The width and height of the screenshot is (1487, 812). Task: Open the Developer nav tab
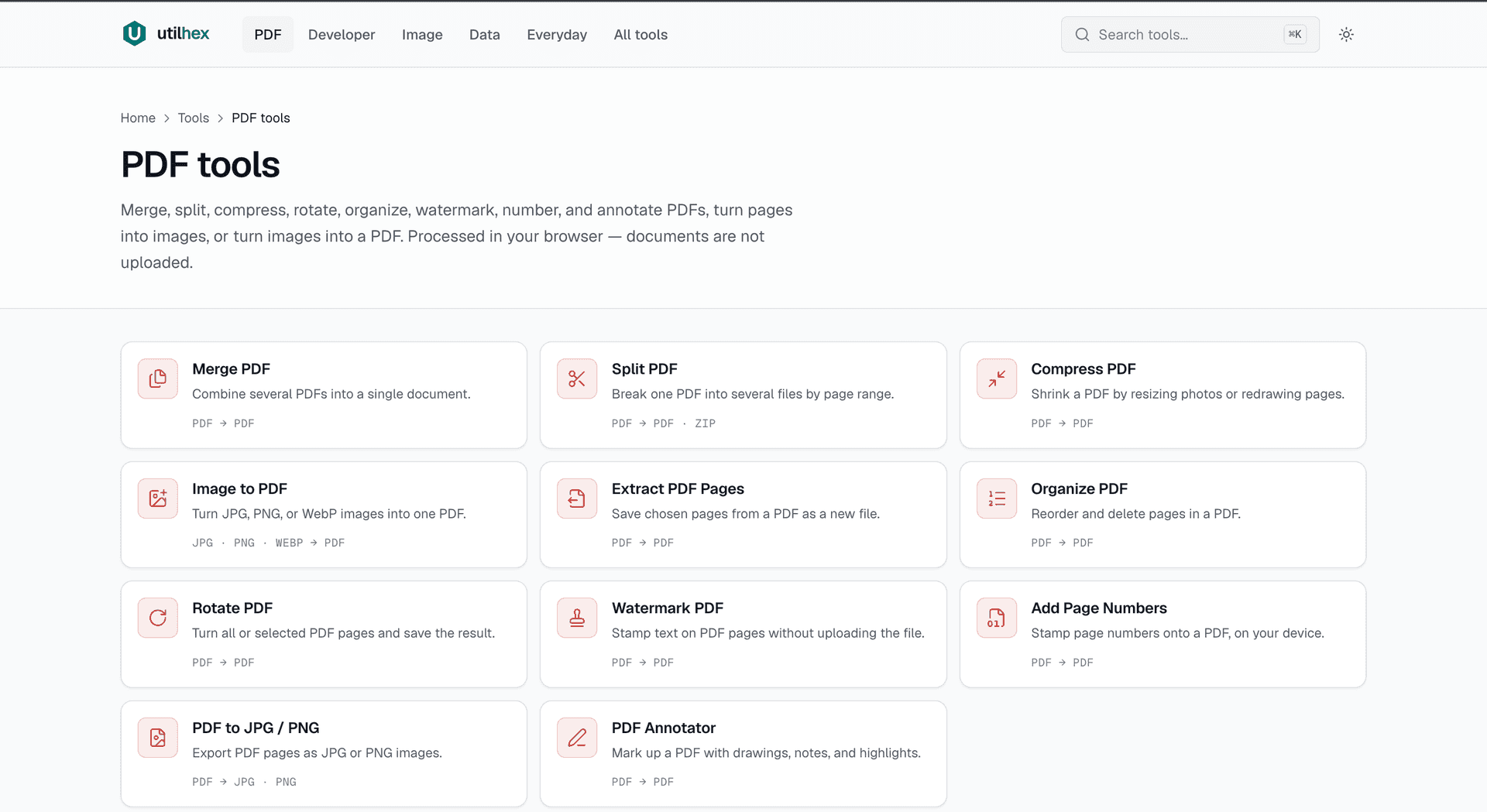342,35
